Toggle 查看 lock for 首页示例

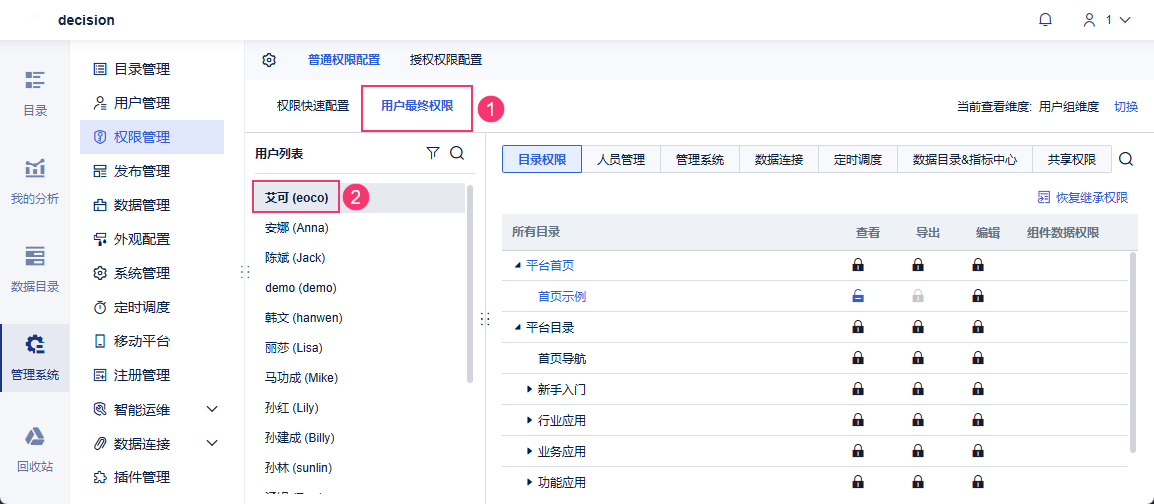tap(858, 296)
